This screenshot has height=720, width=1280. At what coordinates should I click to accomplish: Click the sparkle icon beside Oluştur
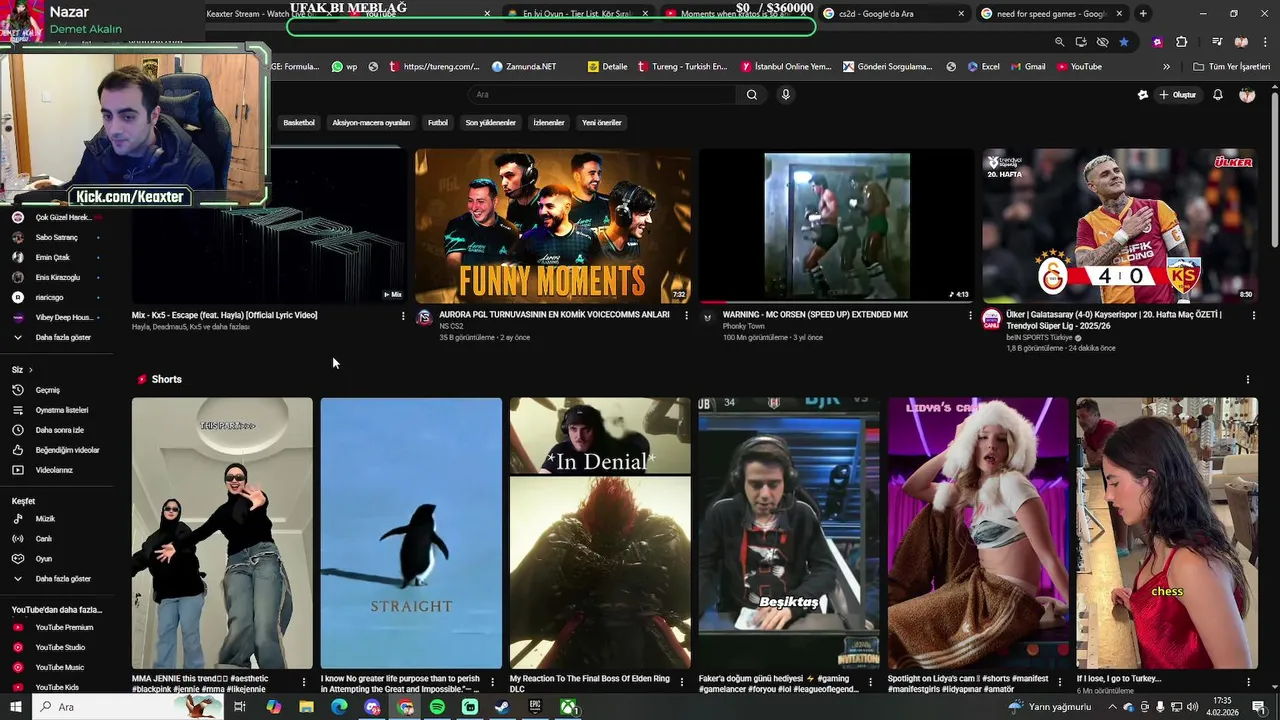click(x=1143, y=95)
